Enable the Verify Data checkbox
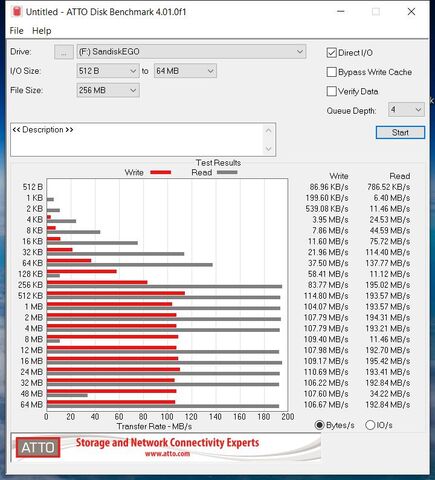The width and height of the screenshot is (435, 480). click(x=332, y=91)
